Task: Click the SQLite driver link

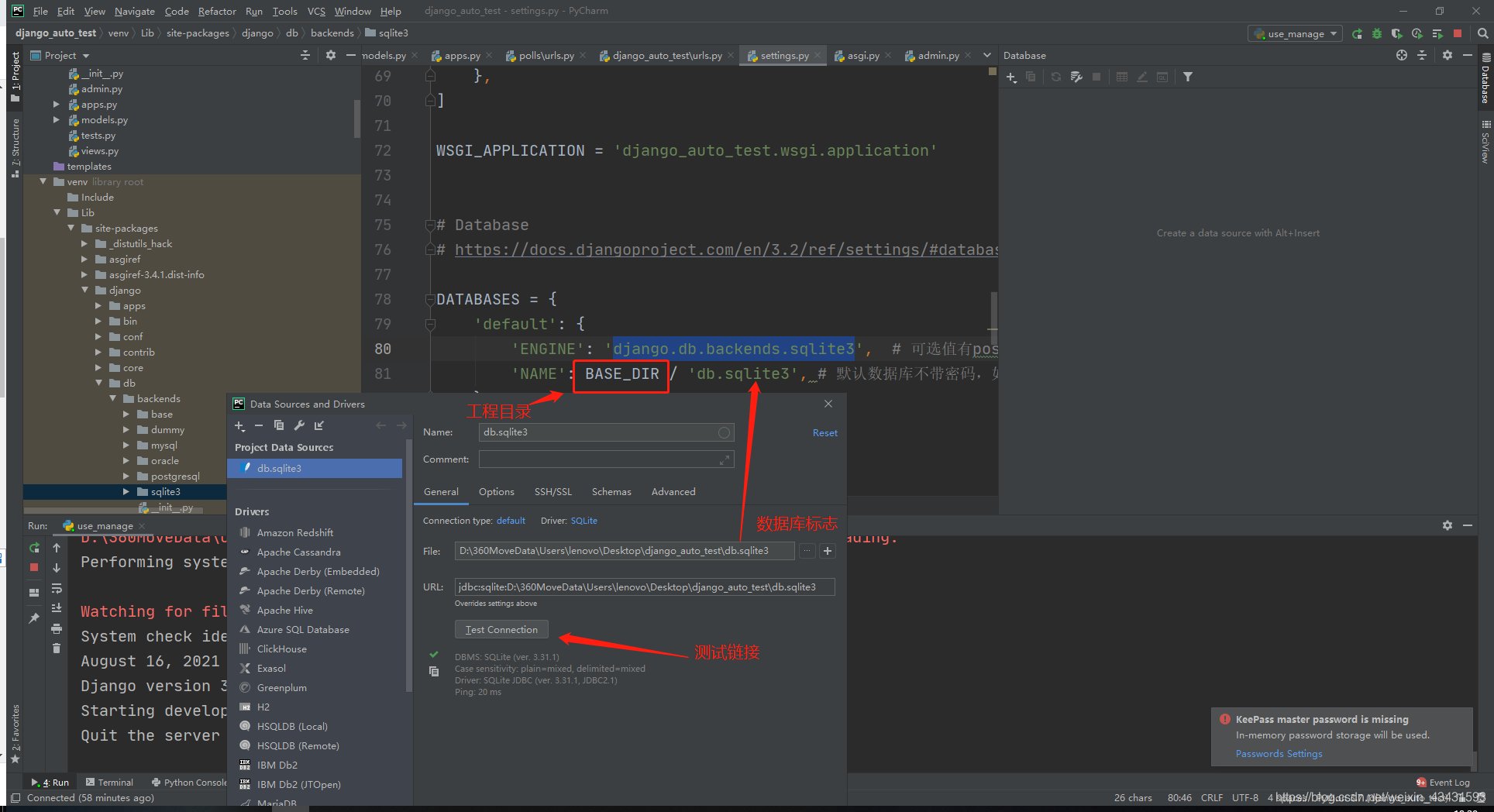Action: point(584,521)
